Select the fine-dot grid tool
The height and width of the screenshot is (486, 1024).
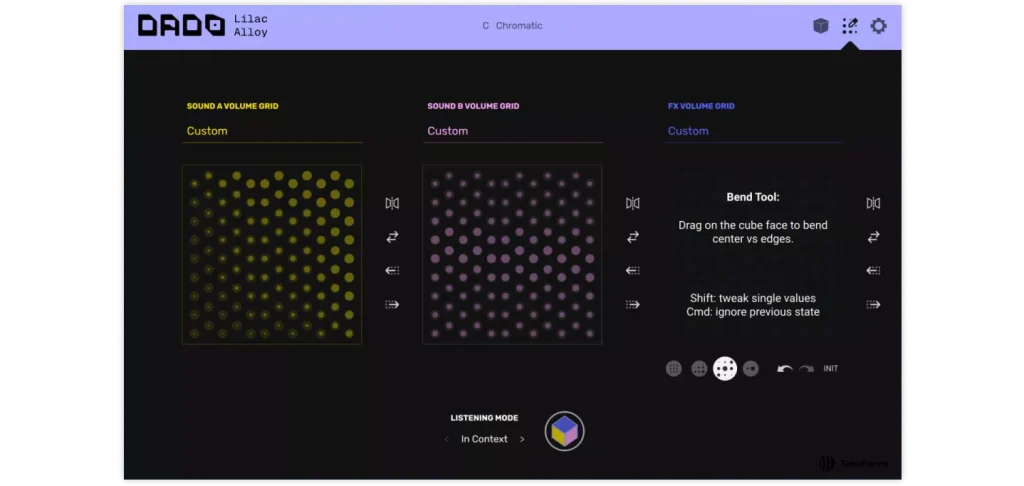673,368
